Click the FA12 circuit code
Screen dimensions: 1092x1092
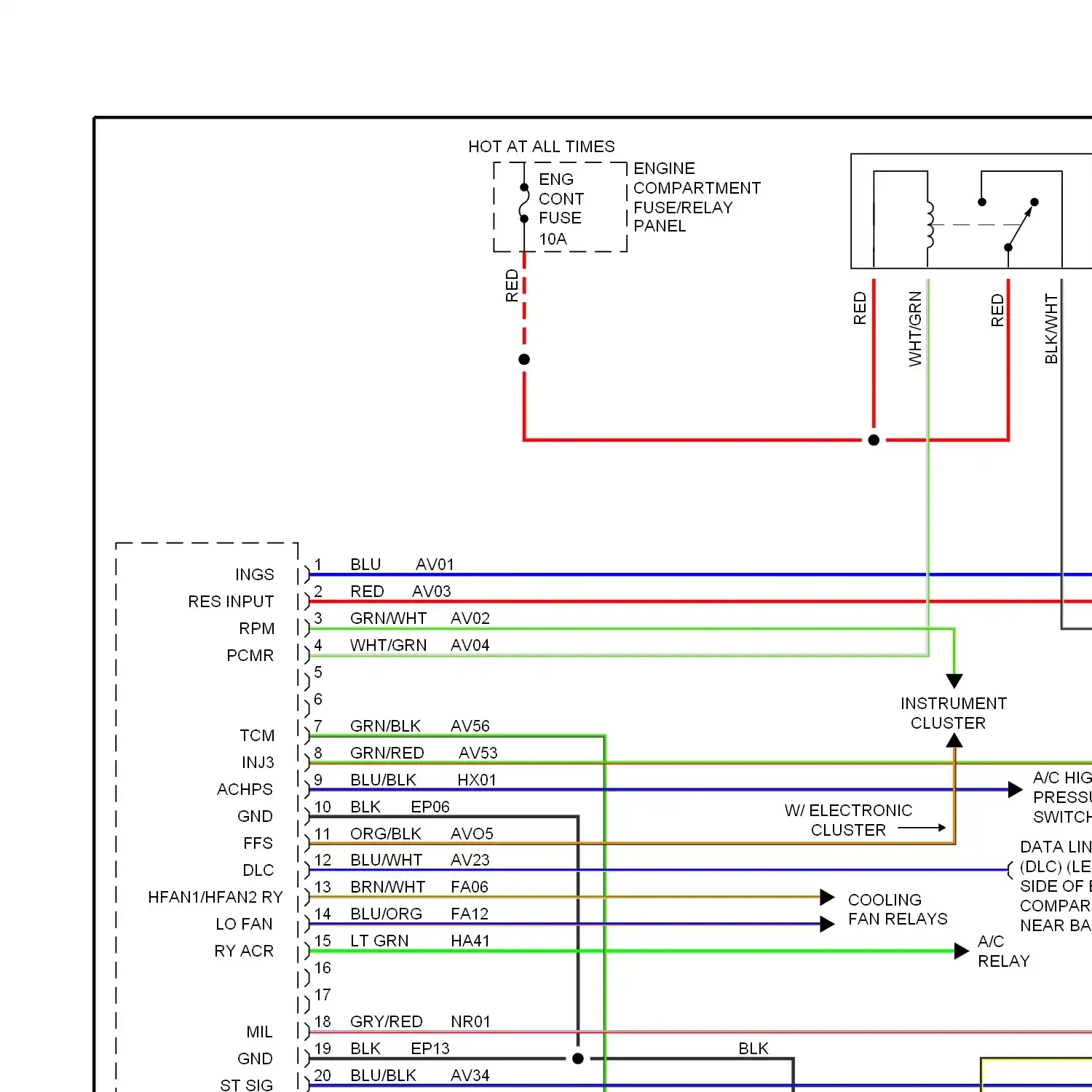pyautogui.click(x=470, y=914)
